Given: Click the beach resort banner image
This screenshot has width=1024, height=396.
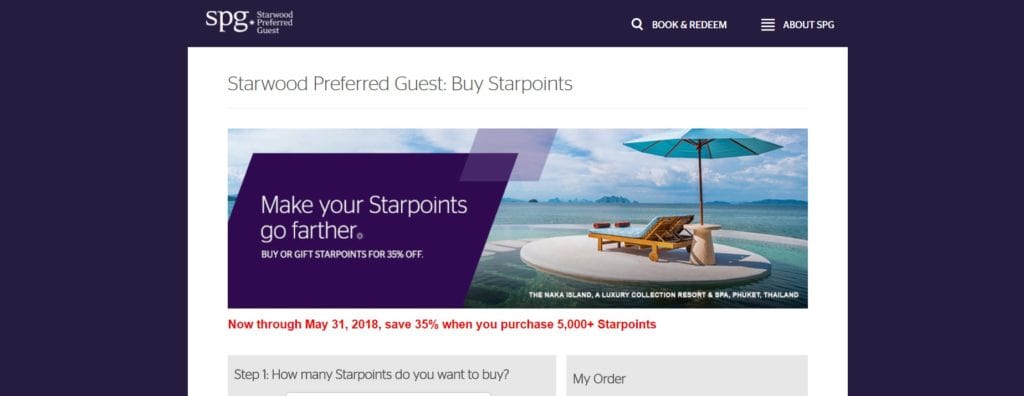Looking at the screenshot, I should (517, 218).
